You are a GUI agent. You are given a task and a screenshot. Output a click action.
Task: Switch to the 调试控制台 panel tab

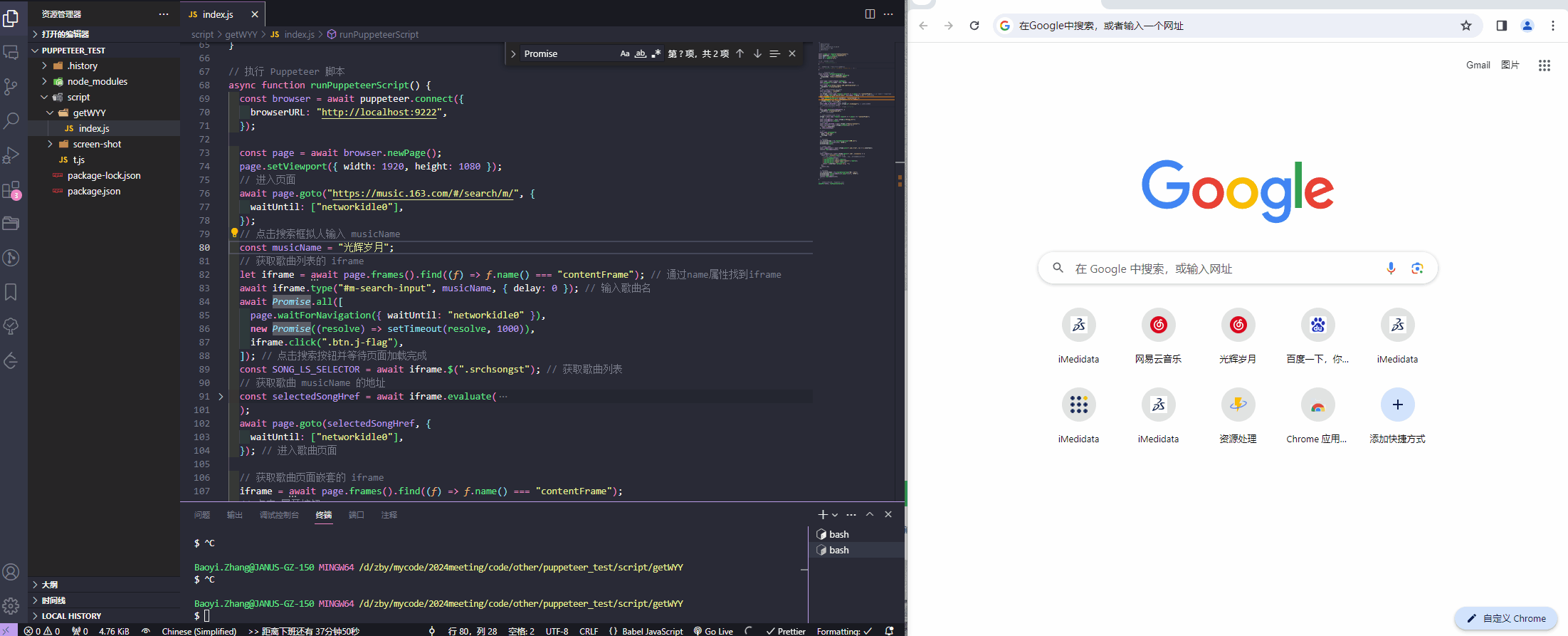[x=279, y=515]
